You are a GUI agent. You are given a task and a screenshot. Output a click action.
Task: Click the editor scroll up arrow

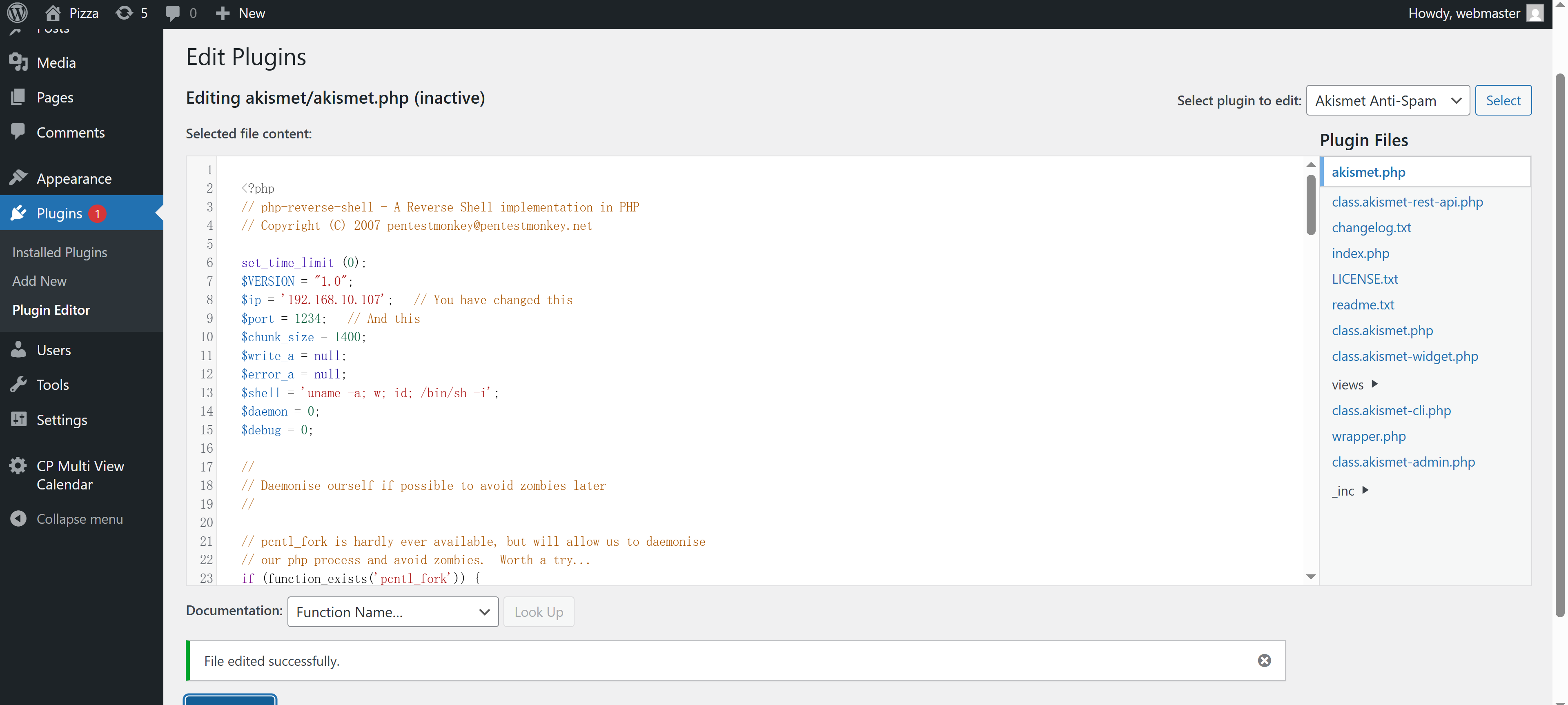(x=1310, y=165)
